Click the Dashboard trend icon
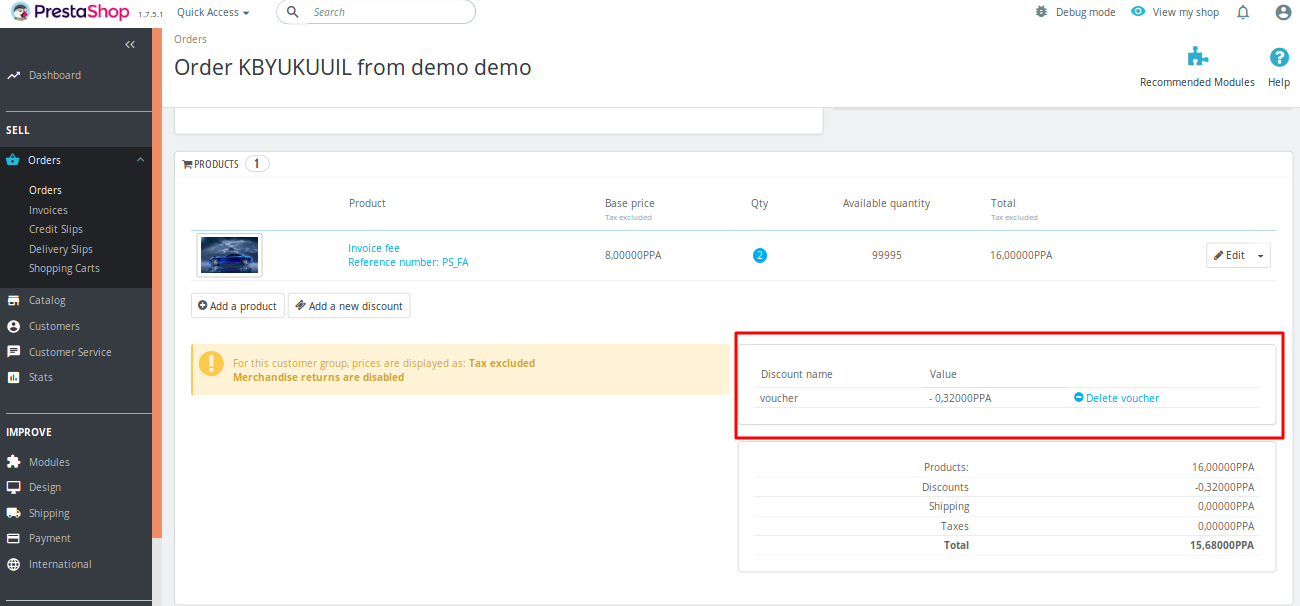Screen dimensions: 1300x606 pyautogui.click(x=14, y=75)
